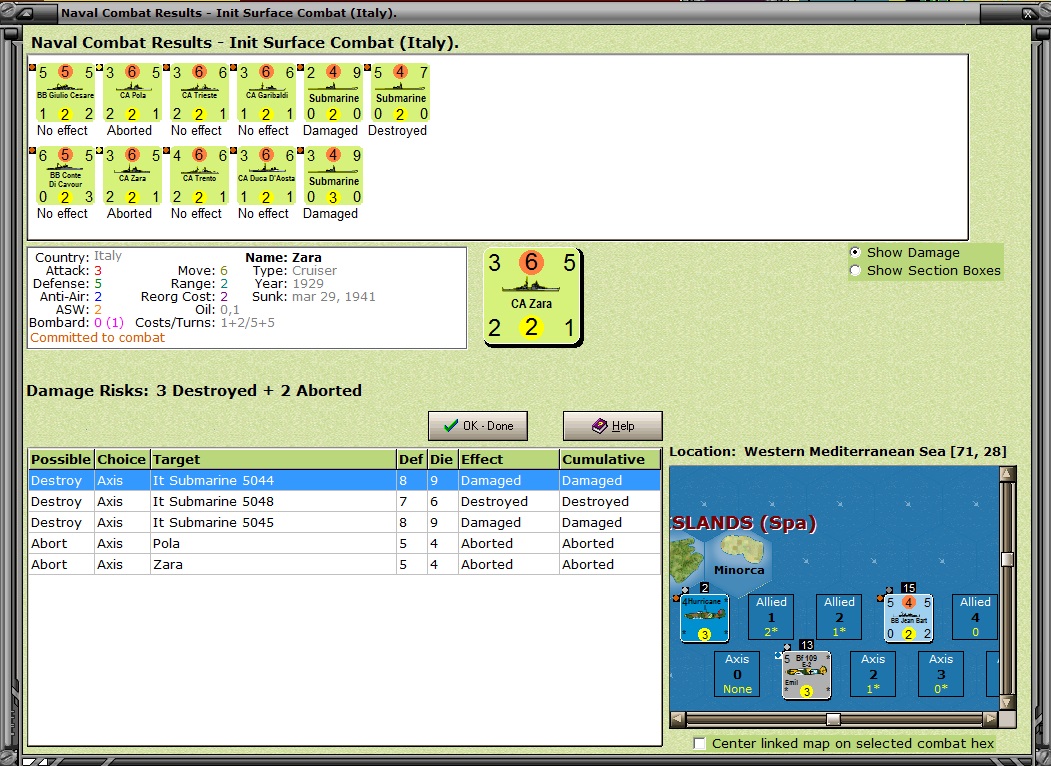Select the CA Garibaldi unit counter
This screenshot has height=766, width=1051.
266,92
